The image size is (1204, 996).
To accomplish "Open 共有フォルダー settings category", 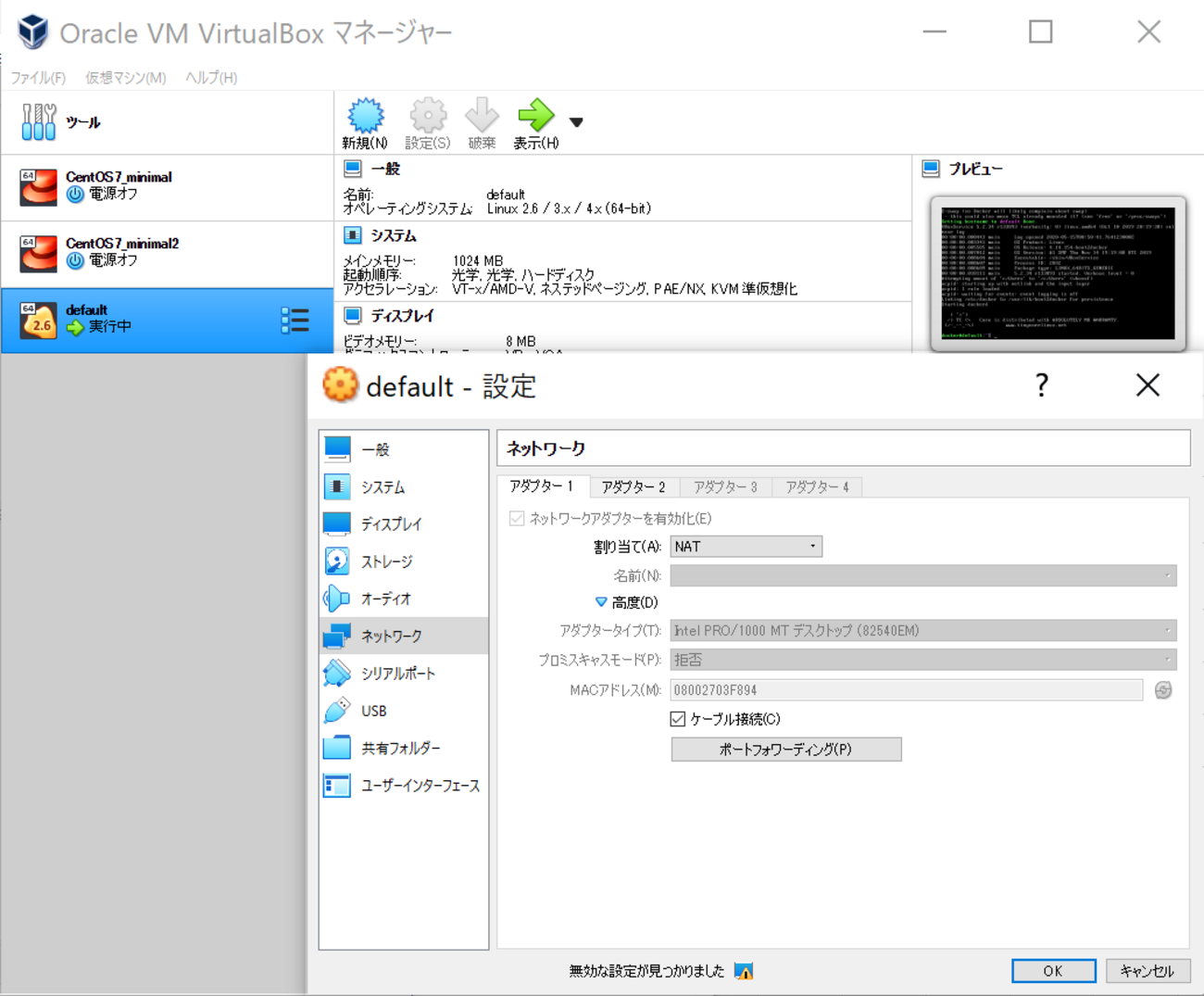I will [x=404, y=748].
